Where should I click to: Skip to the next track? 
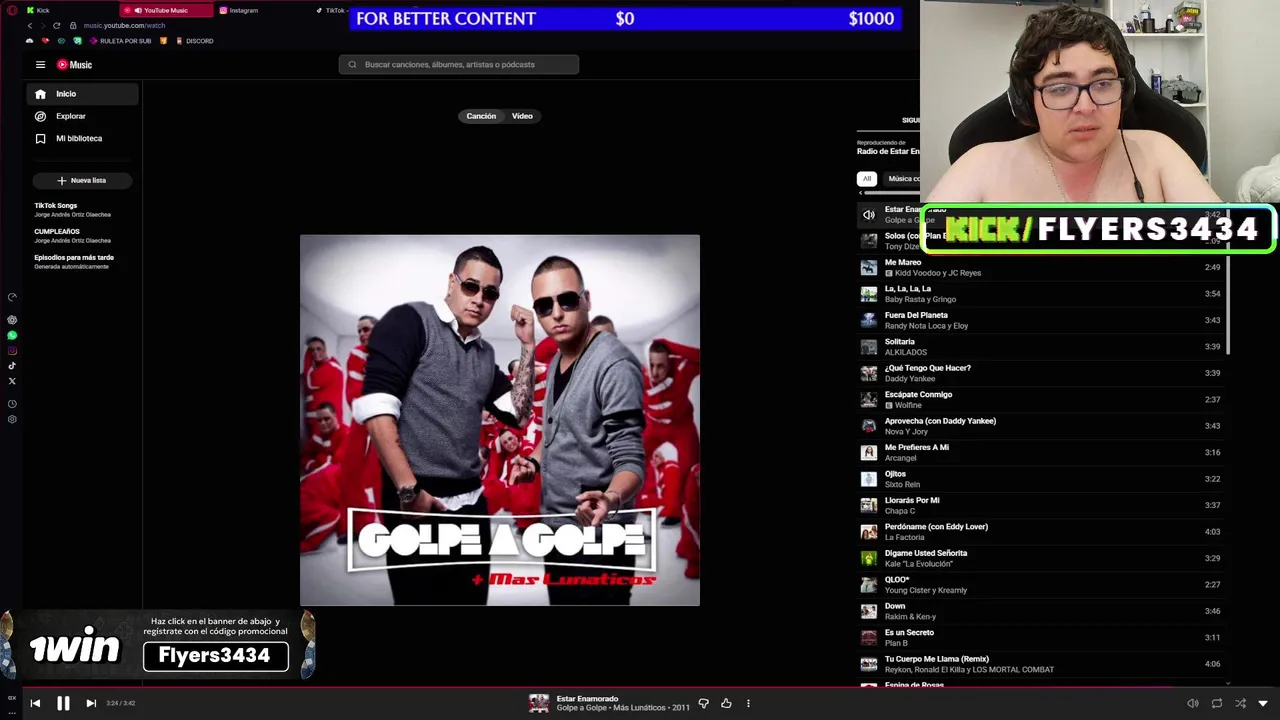coord(91,703)
